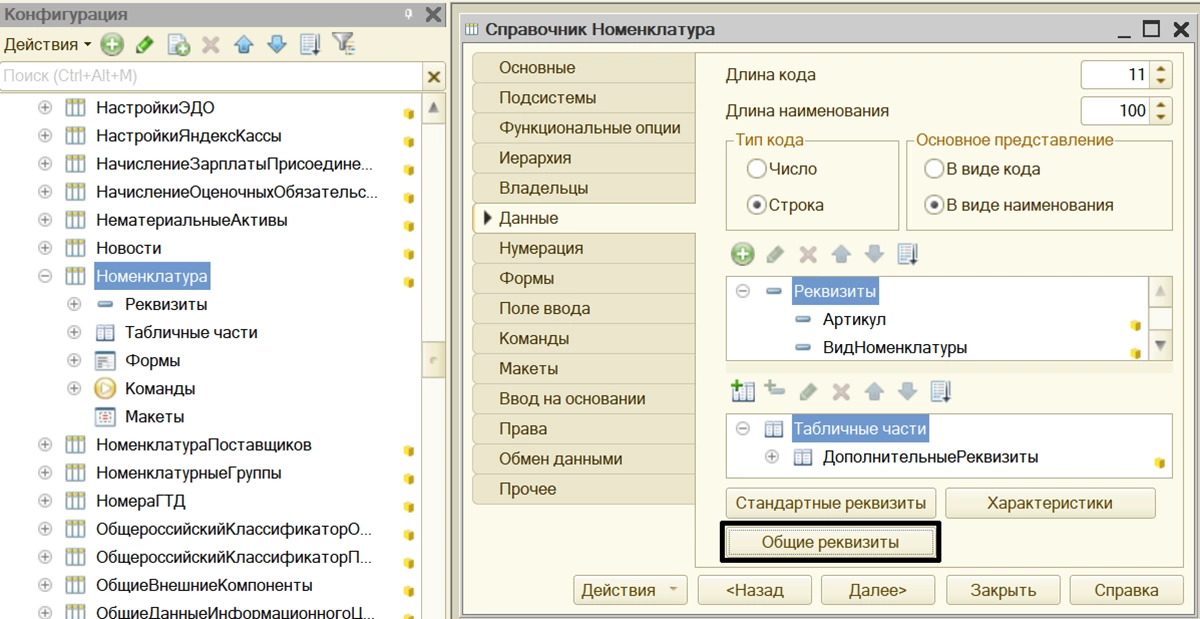Click the Далее> button
The height and width of the screenshot is (619, 1200).
[877, 590]
